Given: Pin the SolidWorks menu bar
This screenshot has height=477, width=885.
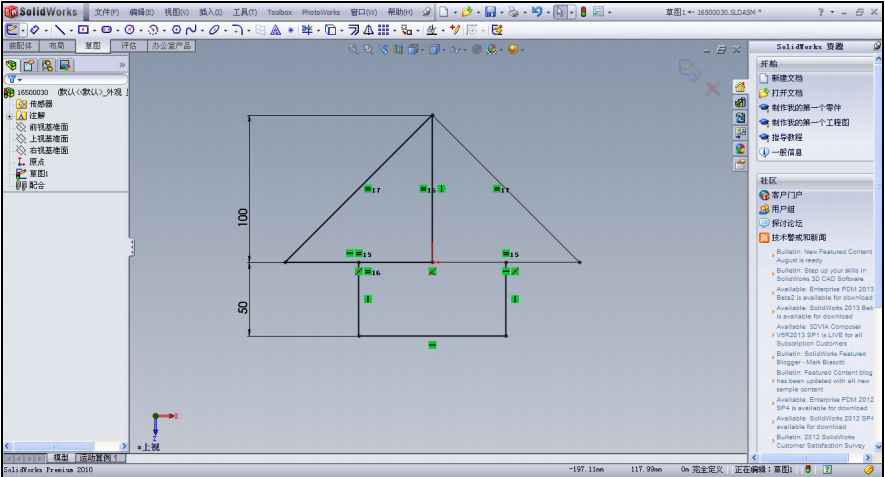Looking at the screenshot, I should (x=427, y=12).
